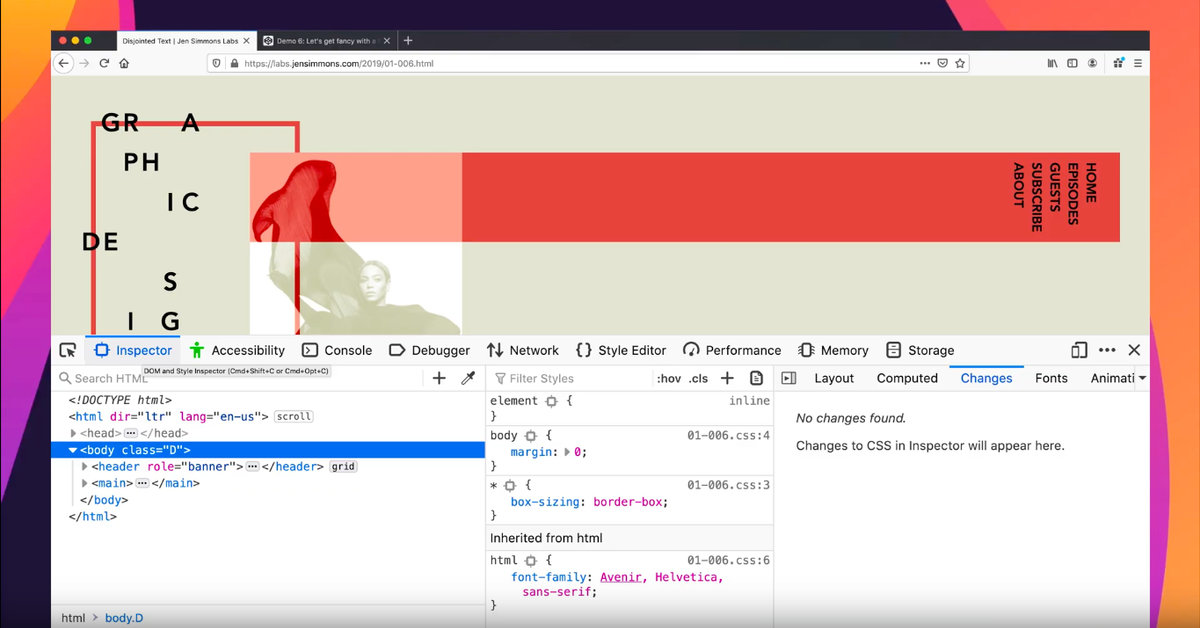Toggle Responsive Design Mode
1200x628 pixels.
tap(1079, 349)
